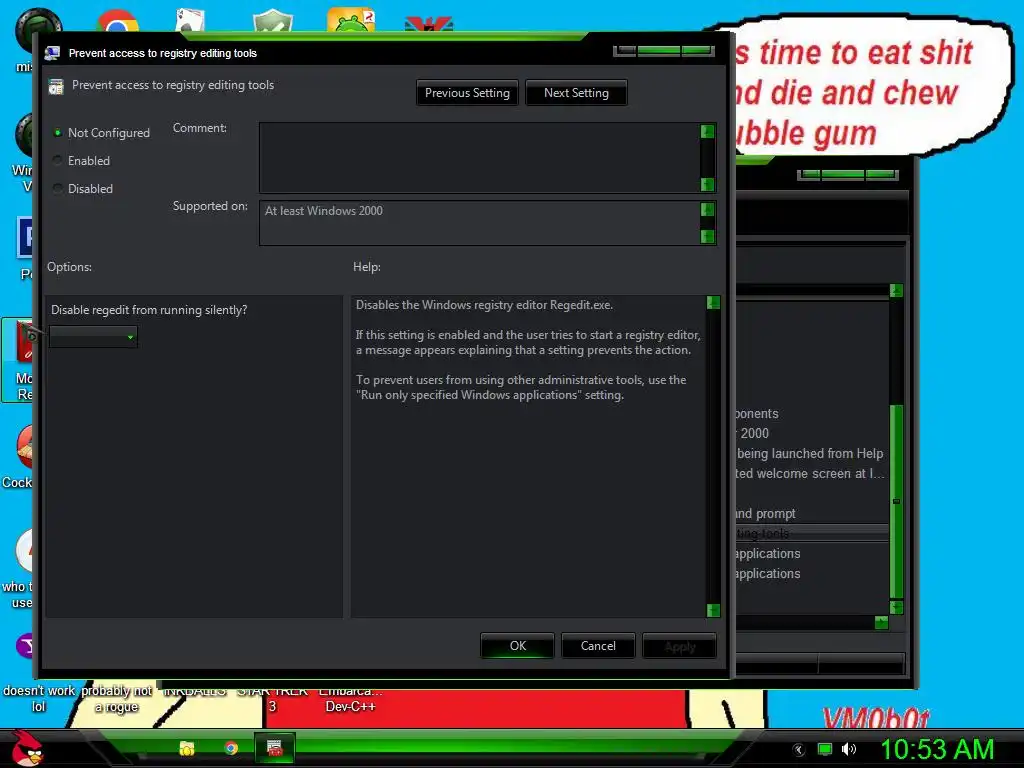Open the red winged emblem desktop icon
The image size is (1024, 768).
pos(428,25)
